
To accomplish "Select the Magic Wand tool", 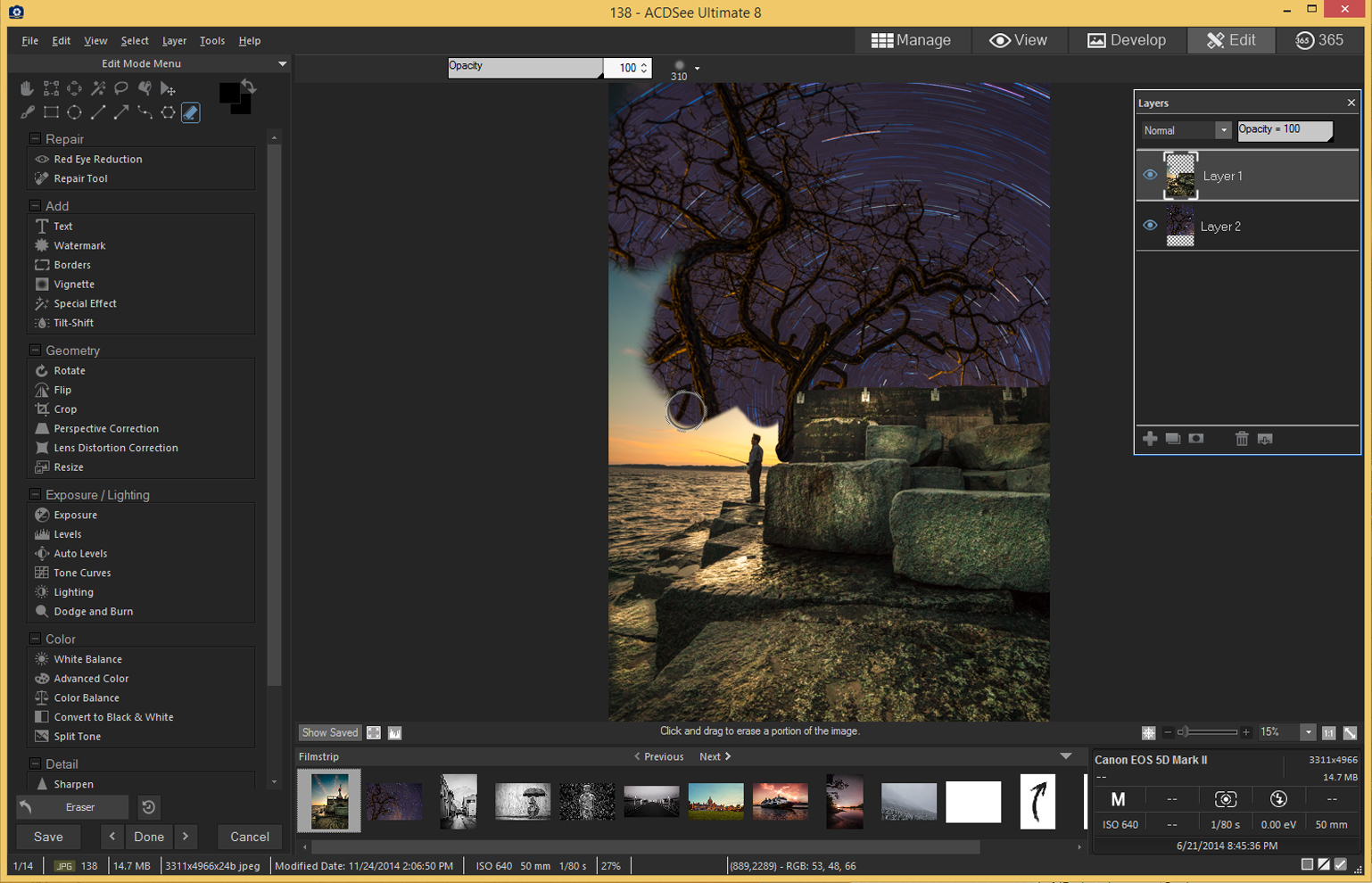I will point(98,88).
